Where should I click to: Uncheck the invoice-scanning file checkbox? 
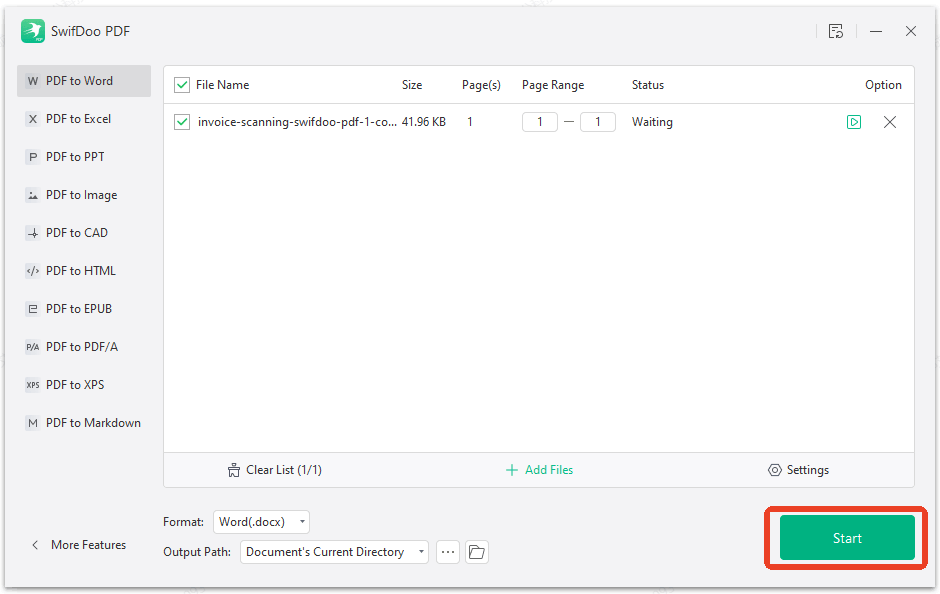pos(181,121)
